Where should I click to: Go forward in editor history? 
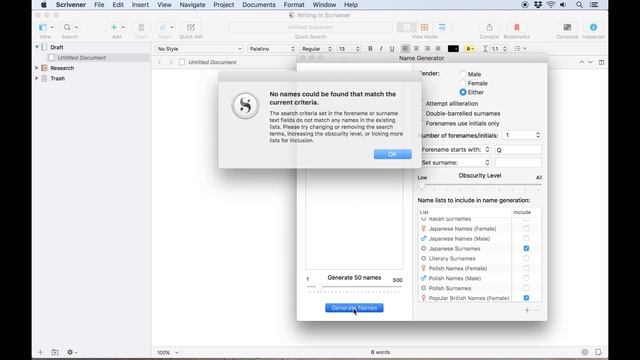point(171,62)
